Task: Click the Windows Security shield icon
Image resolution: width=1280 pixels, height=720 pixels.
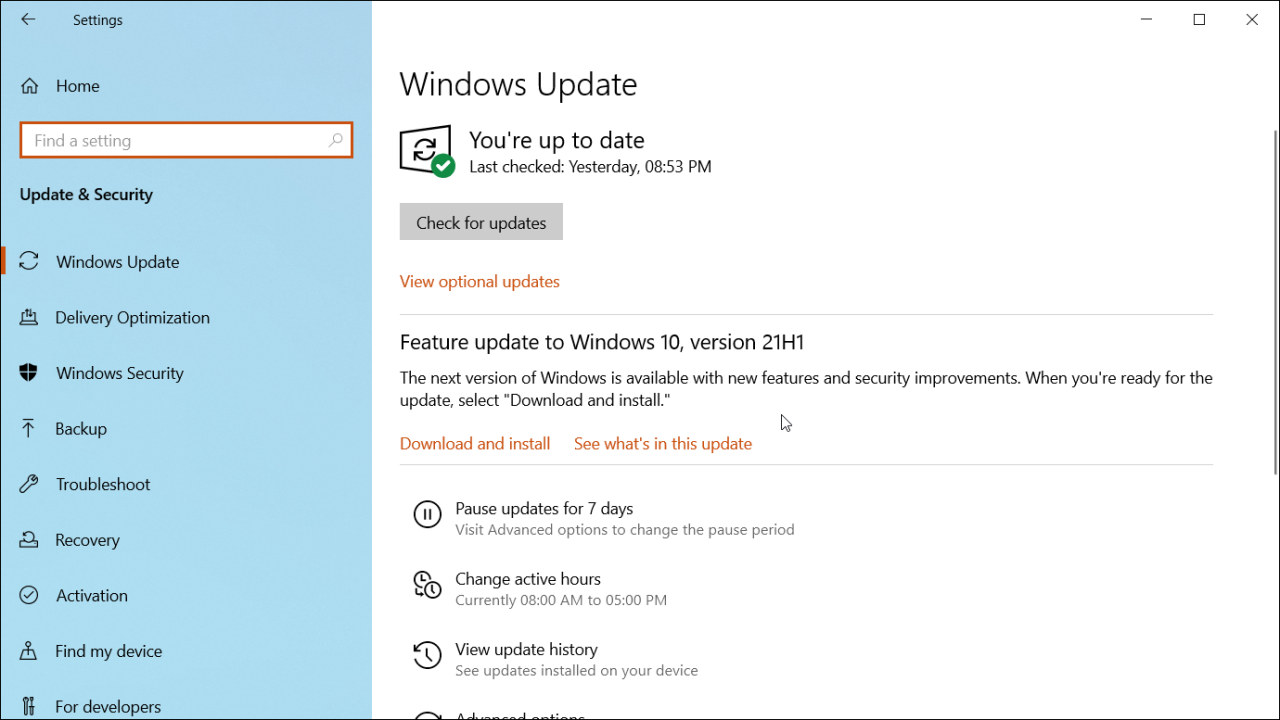Action: (x=29, y=373)
